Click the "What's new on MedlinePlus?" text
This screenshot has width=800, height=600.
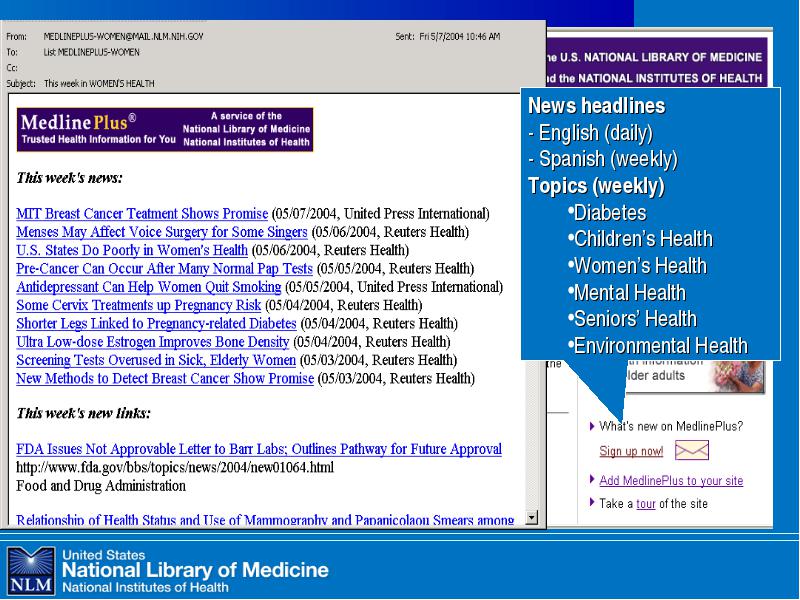[671, 426]
